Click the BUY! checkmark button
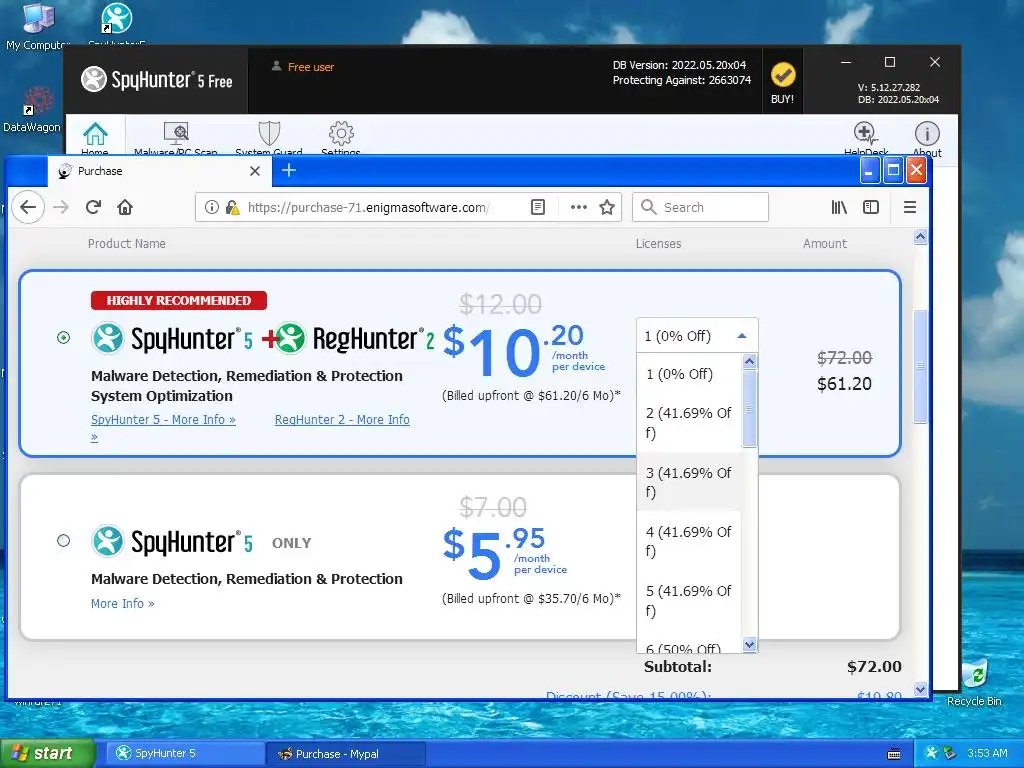Image resolution: width=1024 pixels, height=768 pixels. pyautogui.click(x=782, y=82)
